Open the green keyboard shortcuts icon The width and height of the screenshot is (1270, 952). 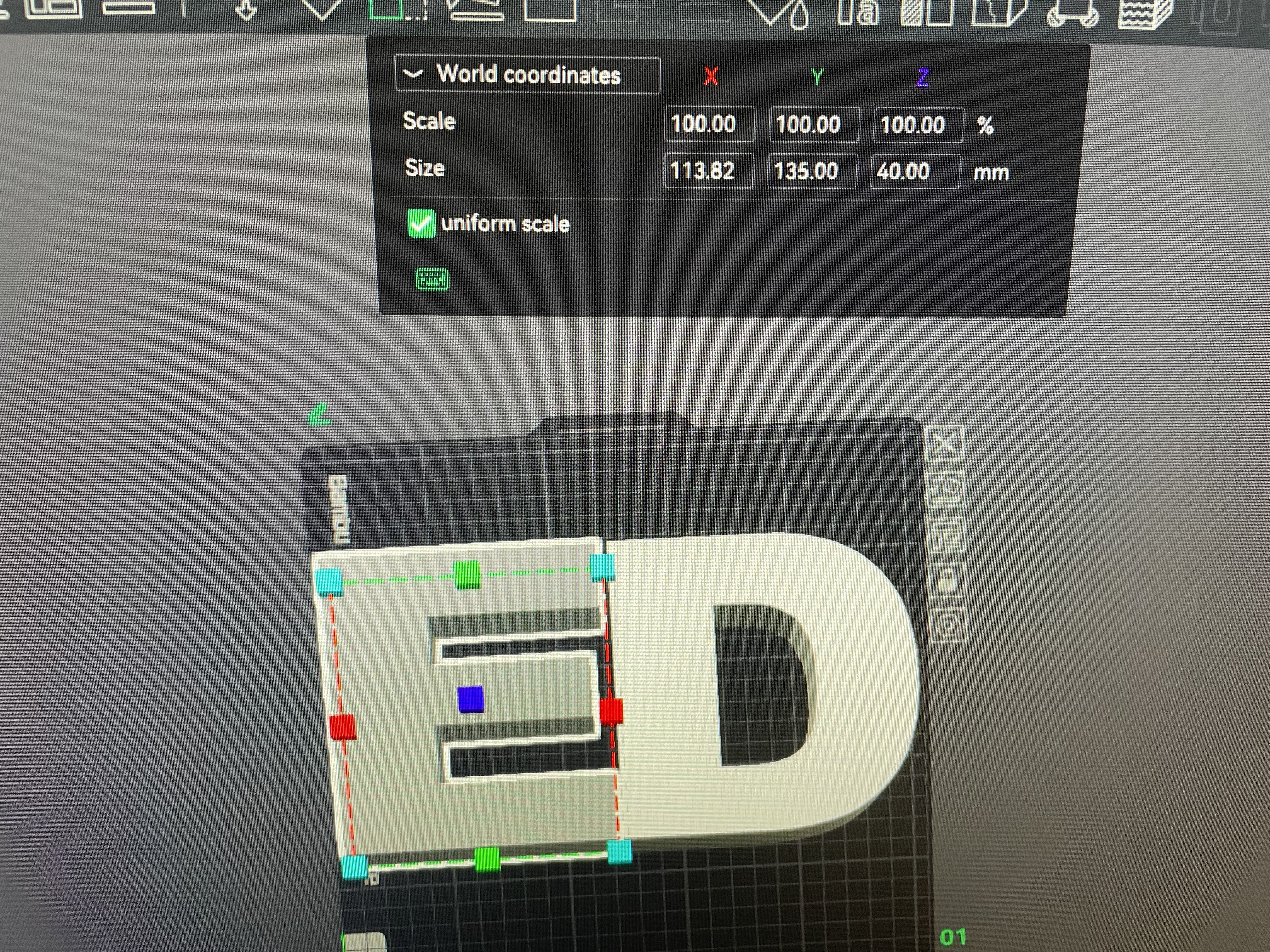[432, 280]
